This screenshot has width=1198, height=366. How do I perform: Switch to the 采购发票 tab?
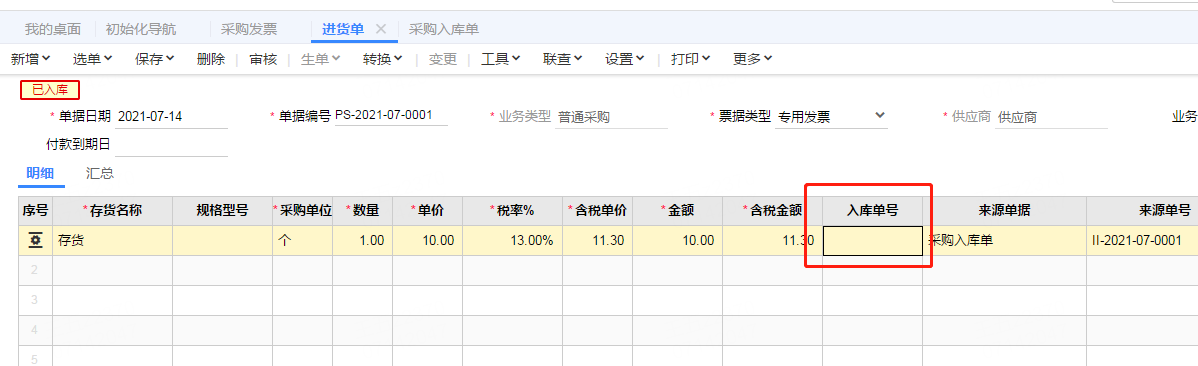point(249,29)
